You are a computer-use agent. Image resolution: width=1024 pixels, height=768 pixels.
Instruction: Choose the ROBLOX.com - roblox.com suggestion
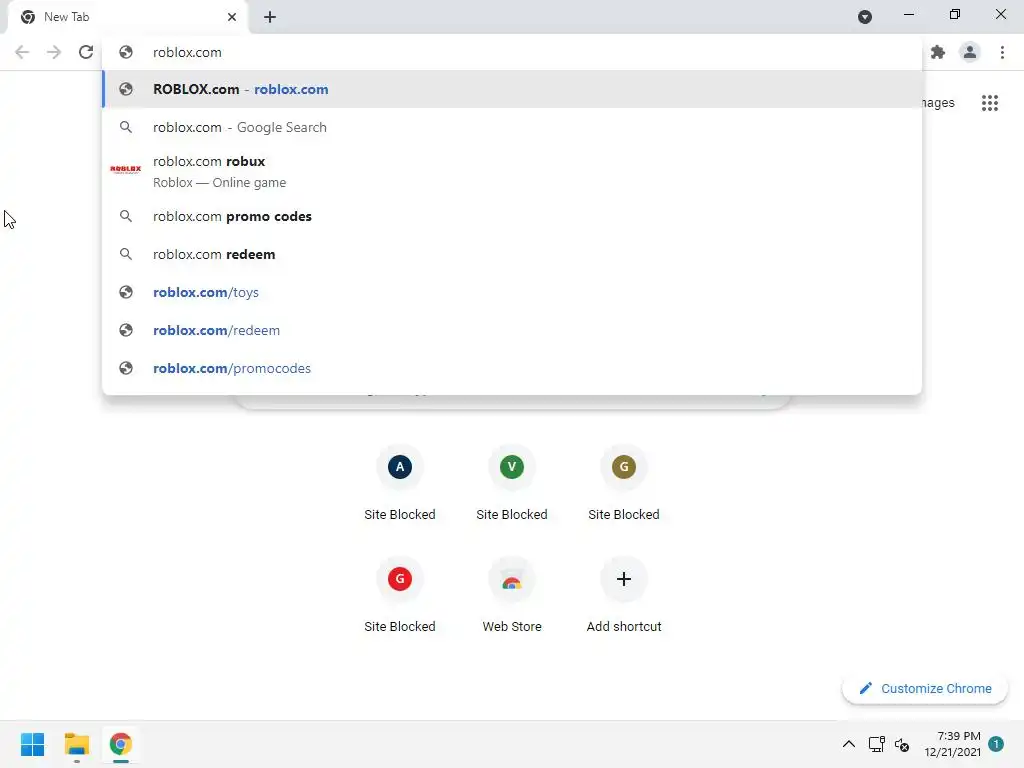pyautogui.click(x=512, y=89)
